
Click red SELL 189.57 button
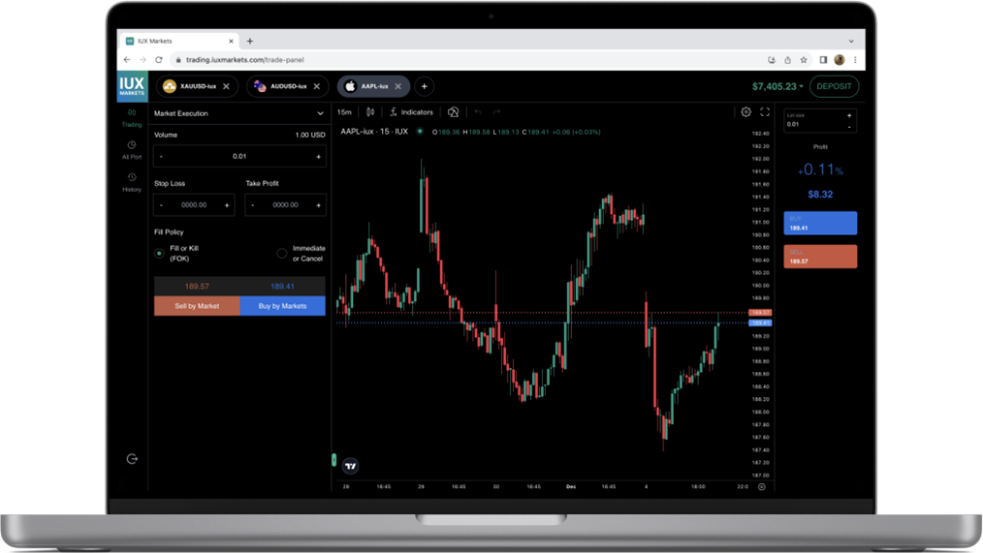coord(820,256)
